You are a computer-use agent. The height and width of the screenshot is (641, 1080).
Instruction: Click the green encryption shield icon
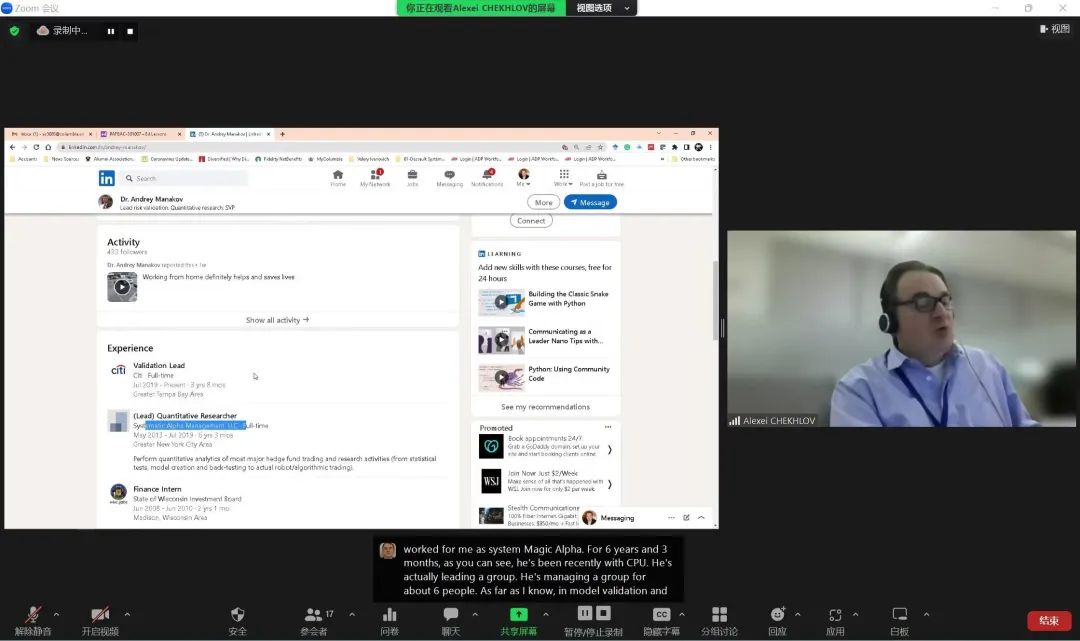(x=14, y=31)
